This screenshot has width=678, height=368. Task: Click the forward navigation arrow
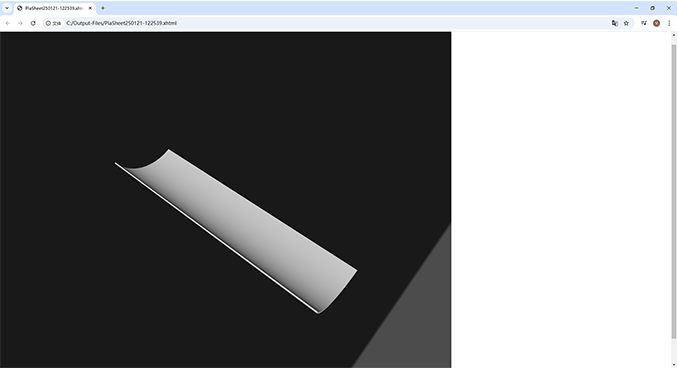(x=20, y=23)
